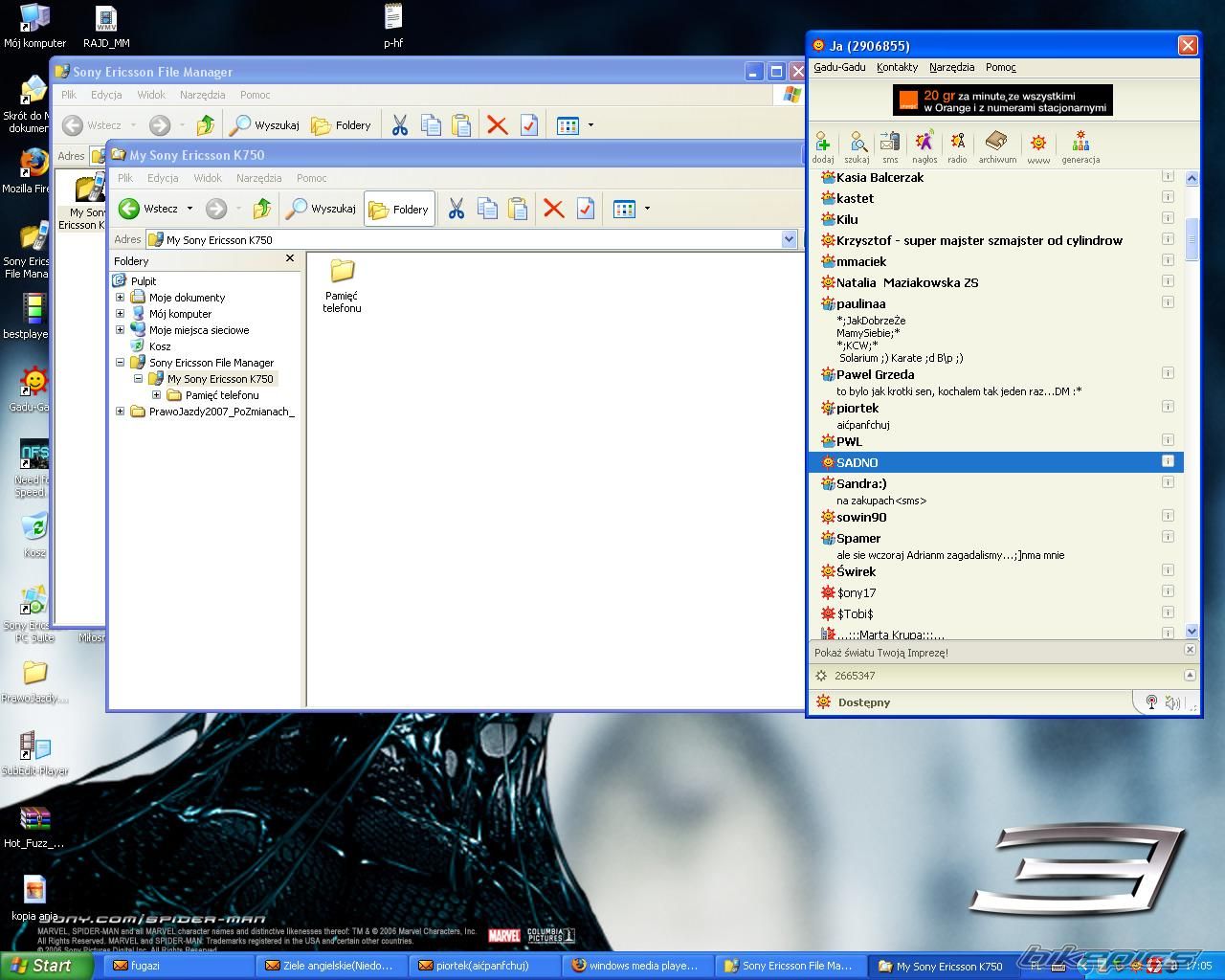Expand the Mój komputer tree node

coord(121,313)
